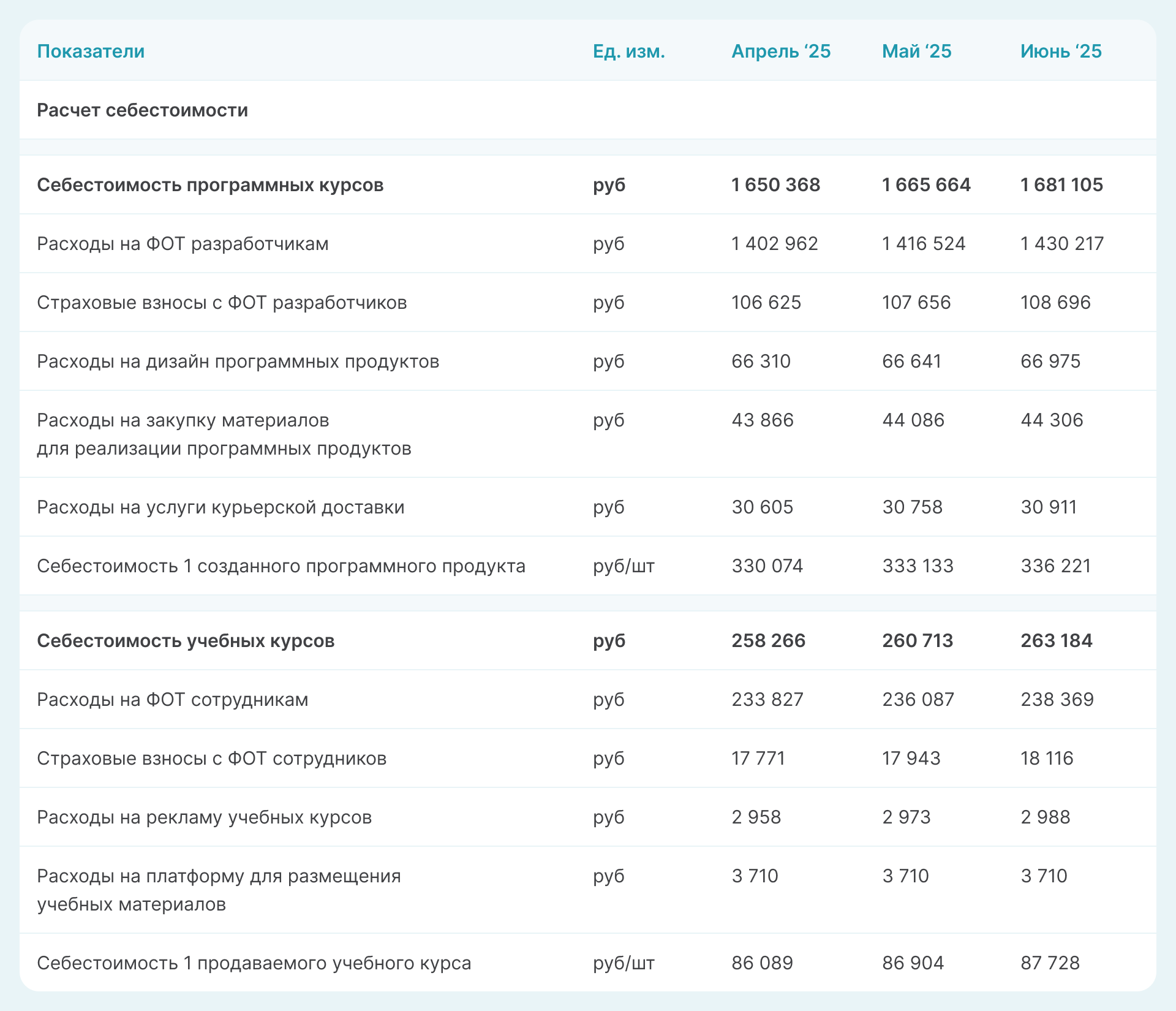Click the Показатели column header
Image resolution: width=1176 pixels, height=1011 pixels.
tap(91, 51)
